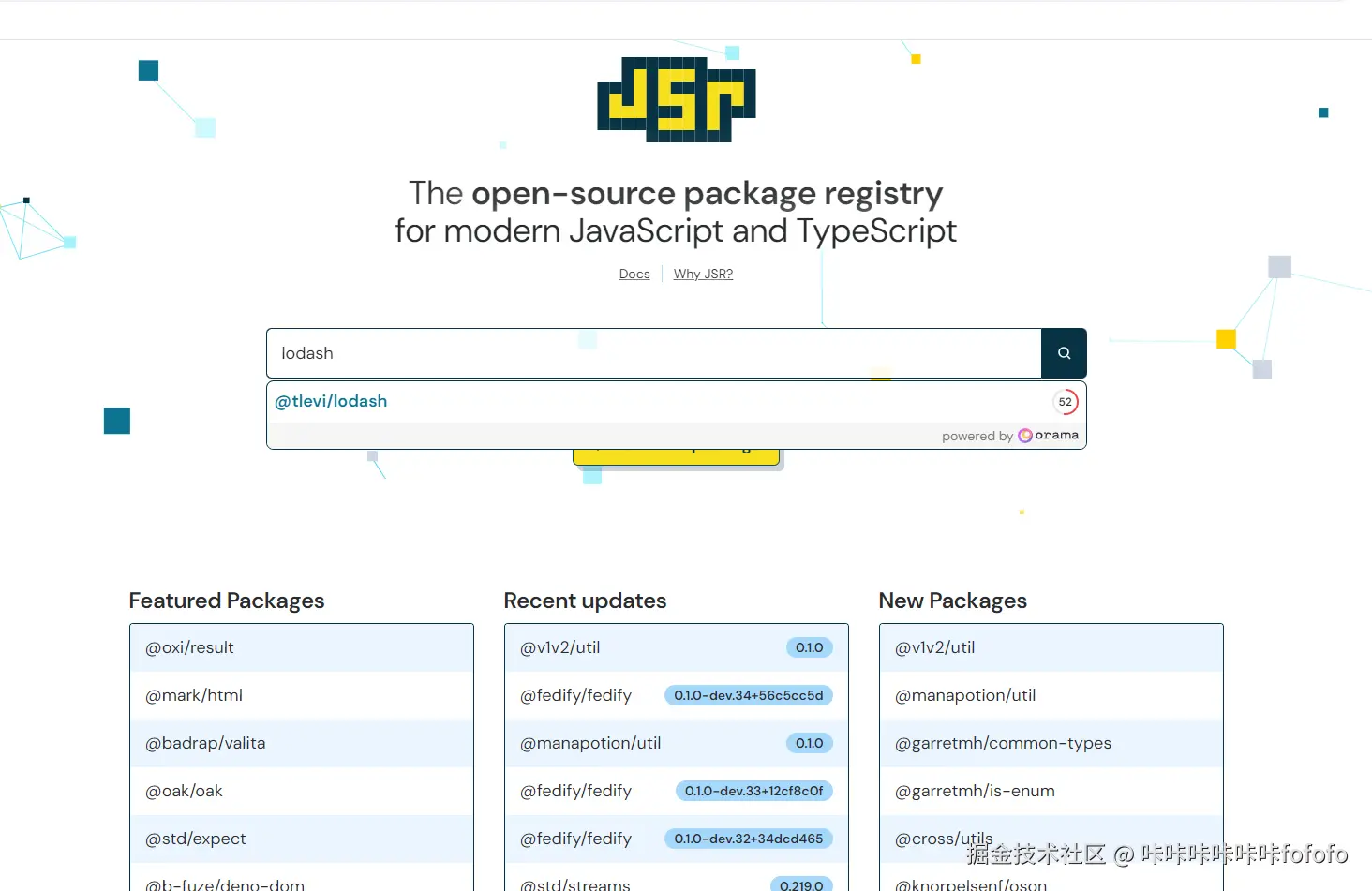The width and height of the screenshot is (1372, 891).
Task: Click the Featured Packages heading
Action: 227,601
